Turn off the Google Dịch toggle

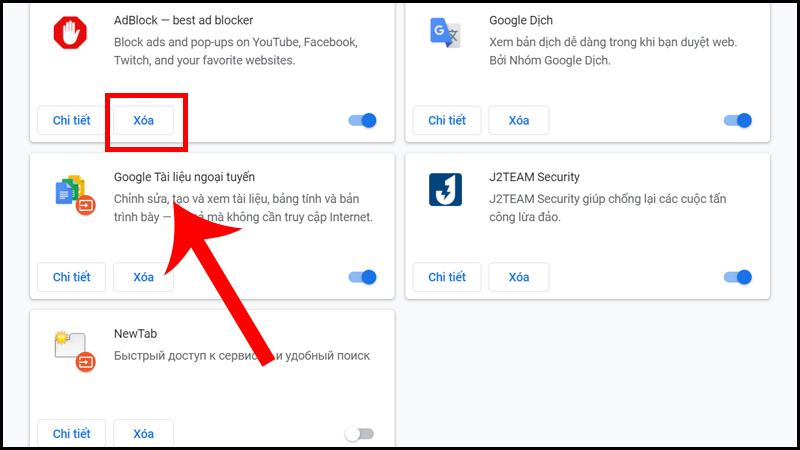pos(738,120)
